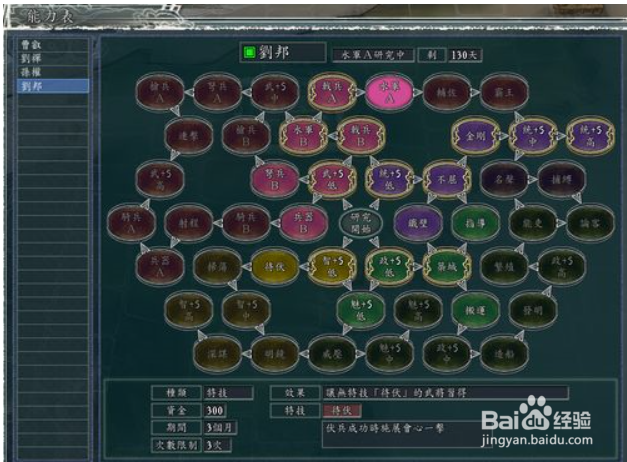This screenshot has height=462, width=627.
Task: Select the yellow 待伏 node
Action: [275, 266]
